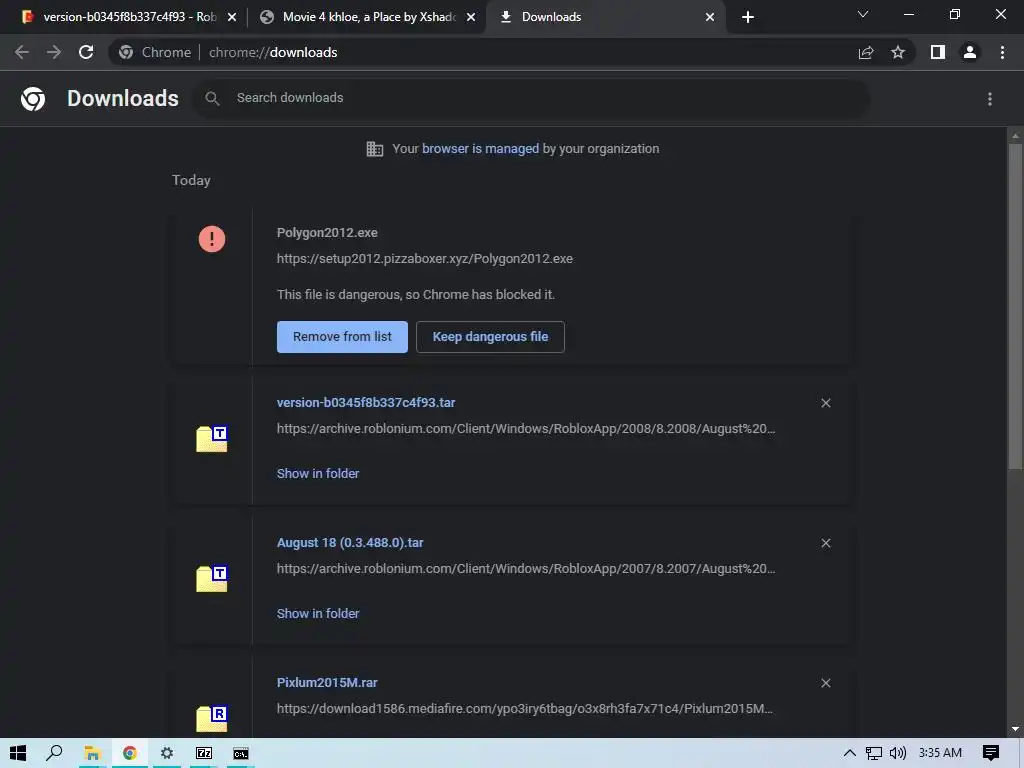This screenshot has width=1024, height=768.
Task: Show August 18 (0.3.488.0).tar in folder
Action: pyautogui.click(x=318, y=614)
